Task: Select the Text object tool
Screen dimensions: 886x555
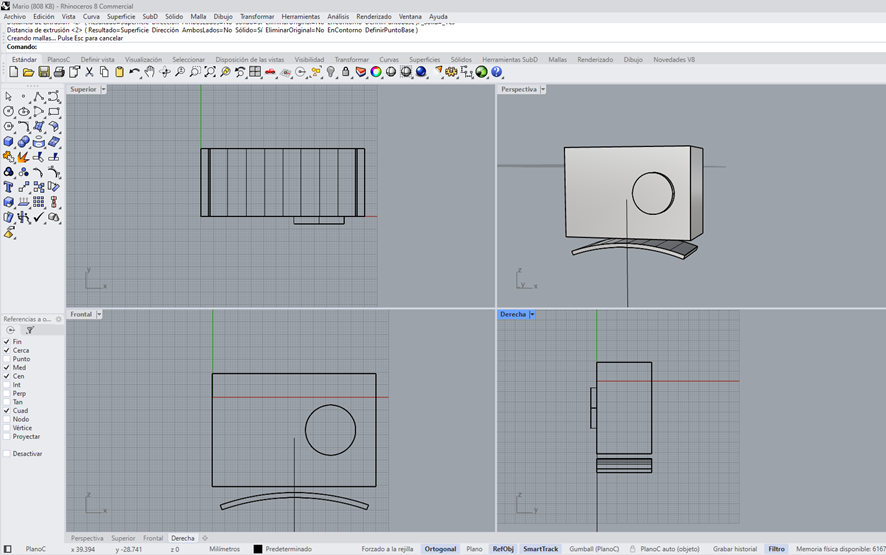Action: point(9,187)
